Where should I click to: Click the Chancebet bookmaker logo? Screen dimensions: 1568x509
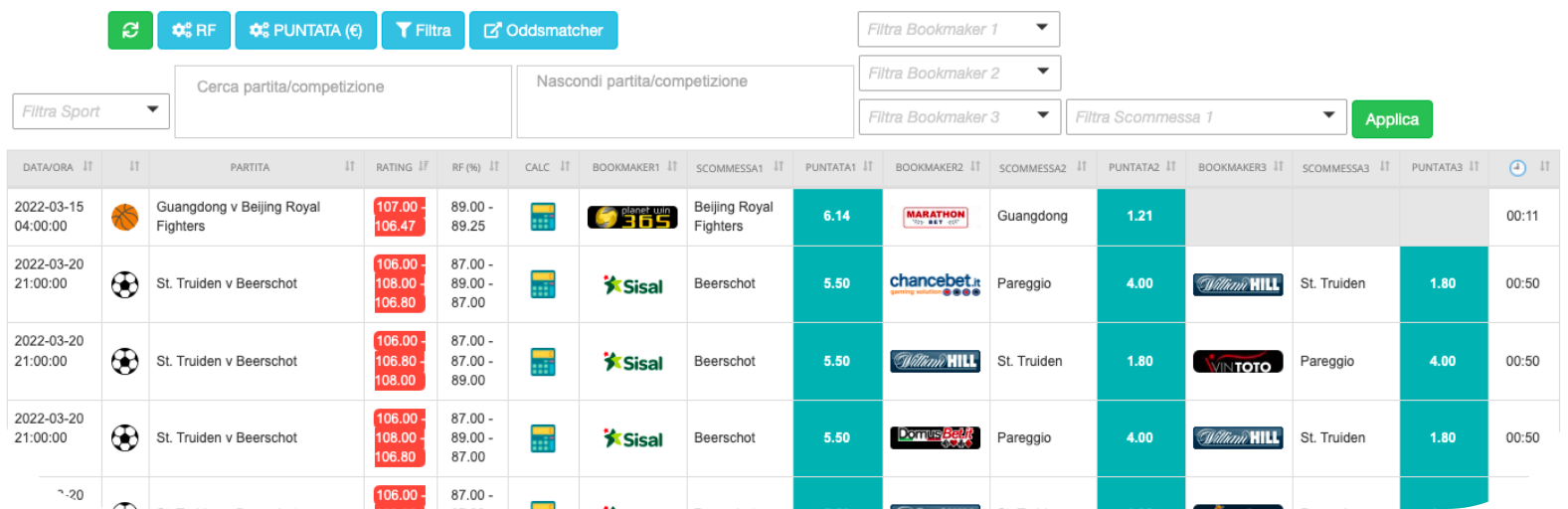click(935, 284)
